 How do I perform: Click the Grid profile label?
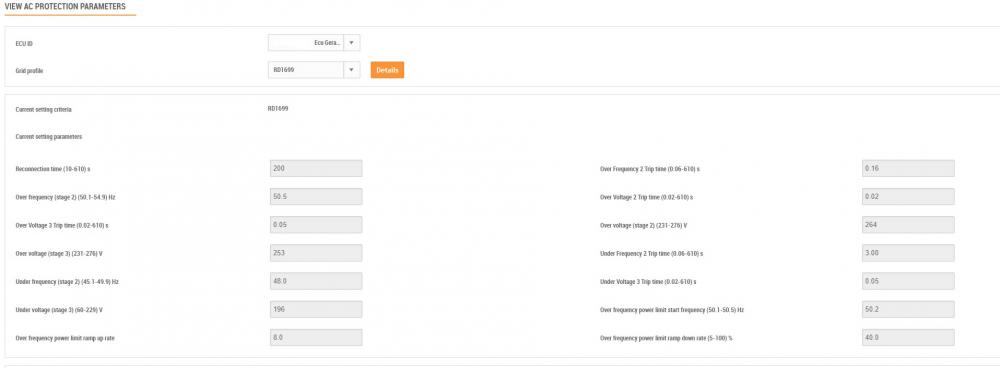coord(29,71)
